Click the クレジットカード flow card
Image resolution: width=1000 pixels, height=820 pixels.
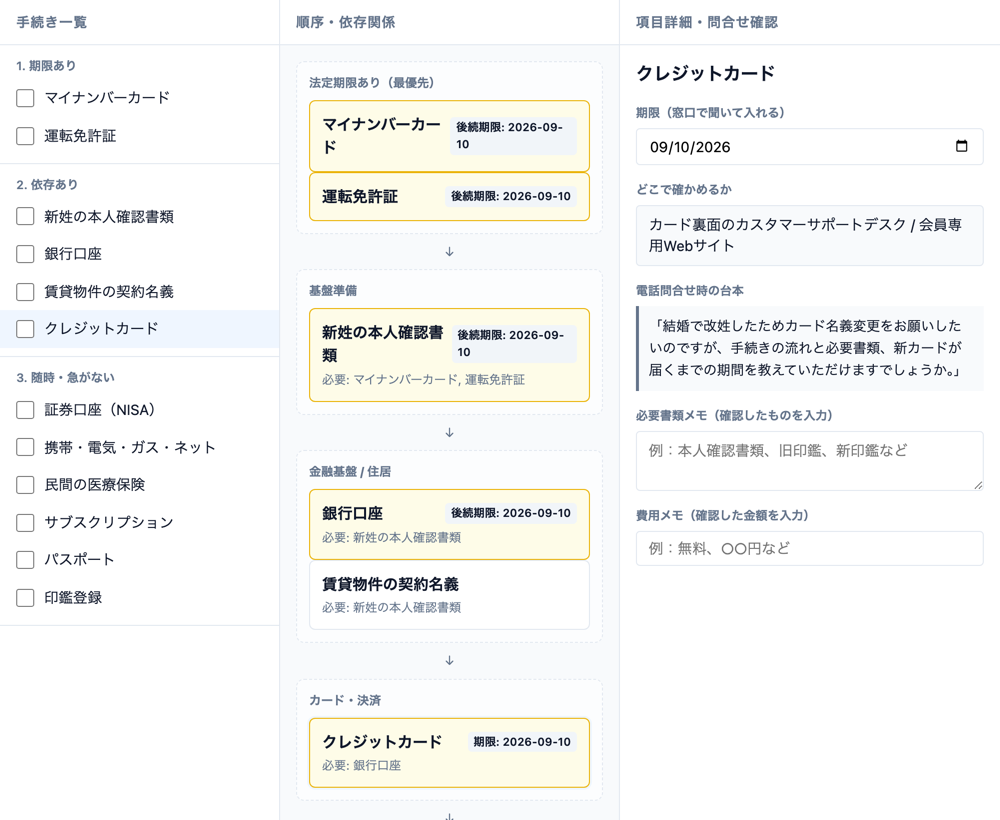click(x=449, y=752)
